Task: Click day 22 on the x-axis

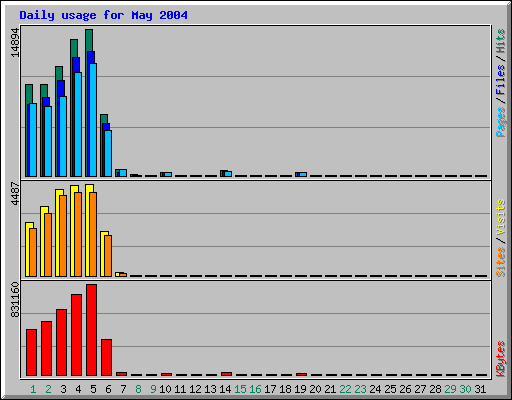Action: click(345, 389)
